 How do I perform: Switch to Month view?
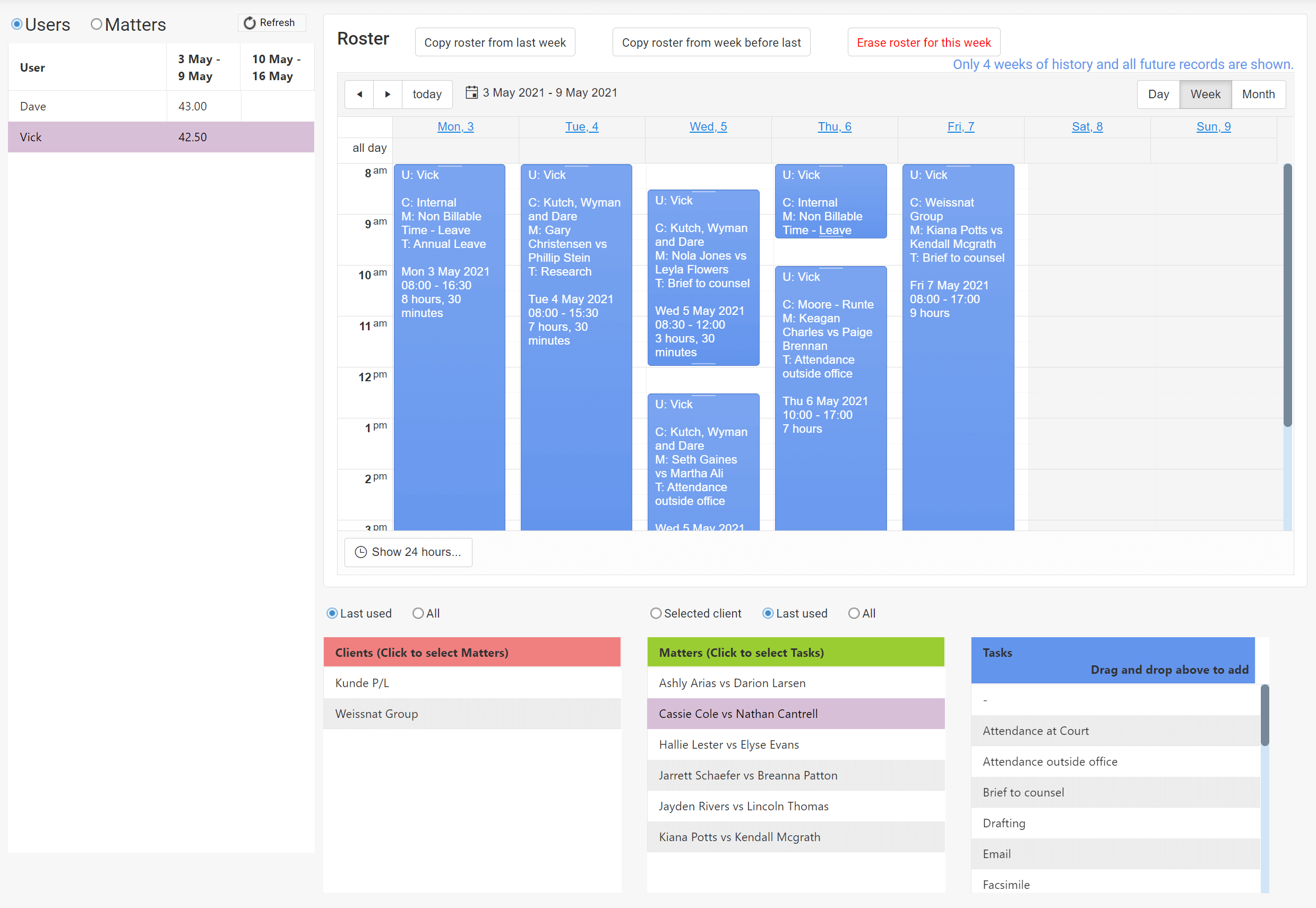[1258, 95]
